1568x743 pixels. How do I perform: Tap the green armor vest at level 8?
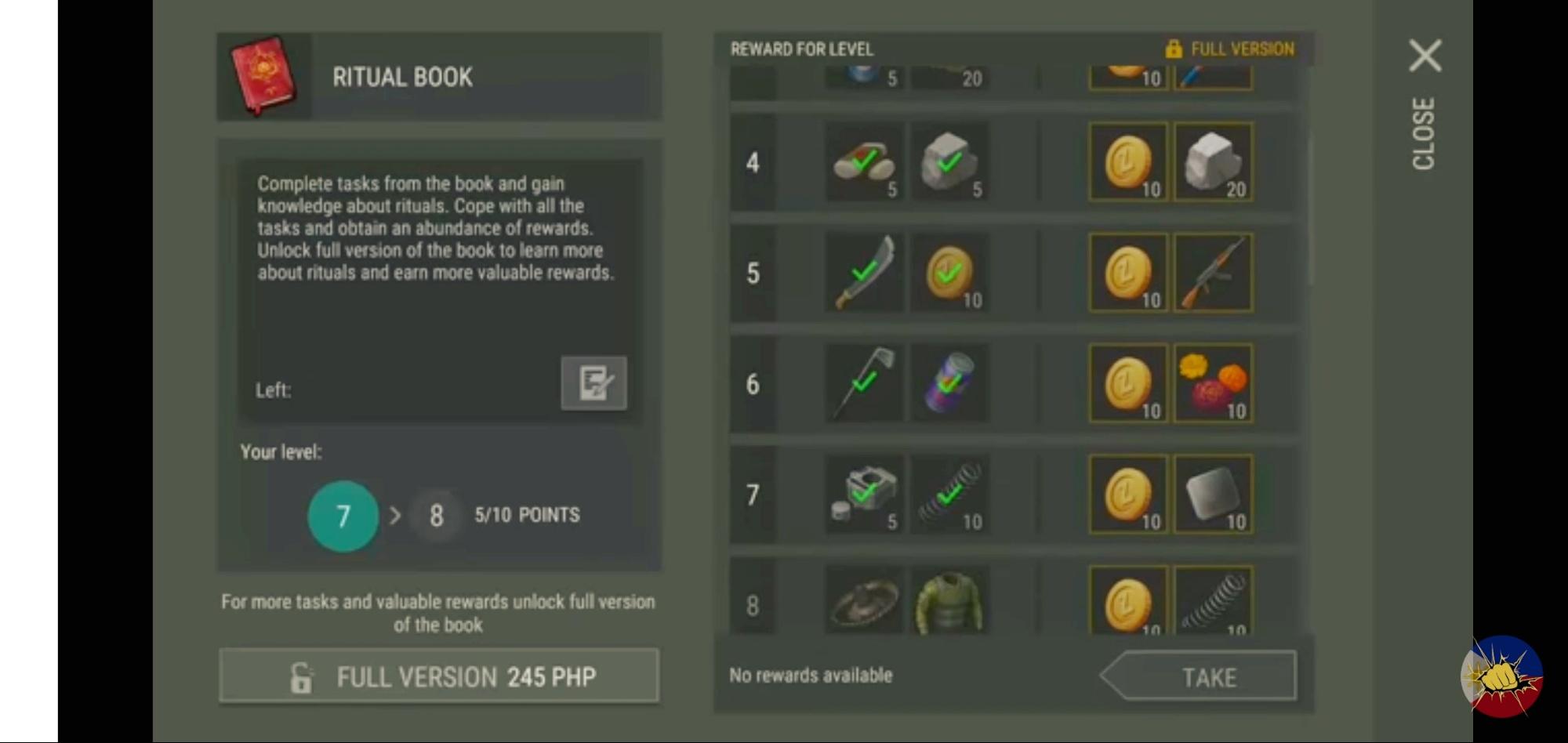click(949, 600)
